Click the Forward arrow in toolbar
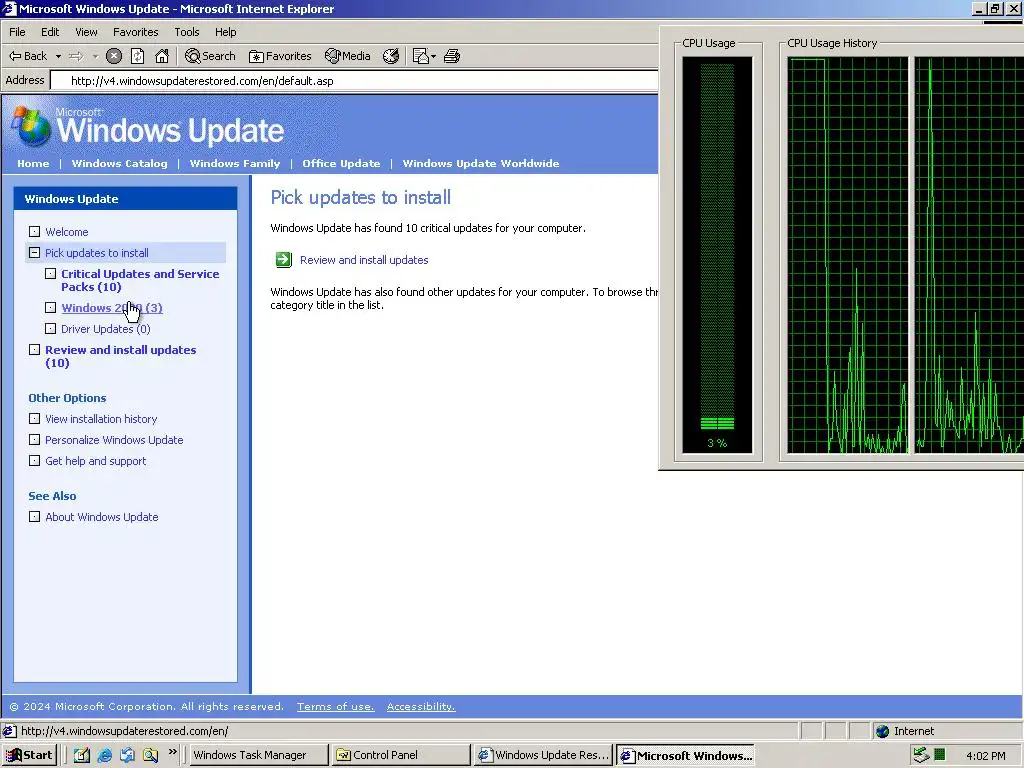Screen dimensions: 1024x768 (76, 57)
